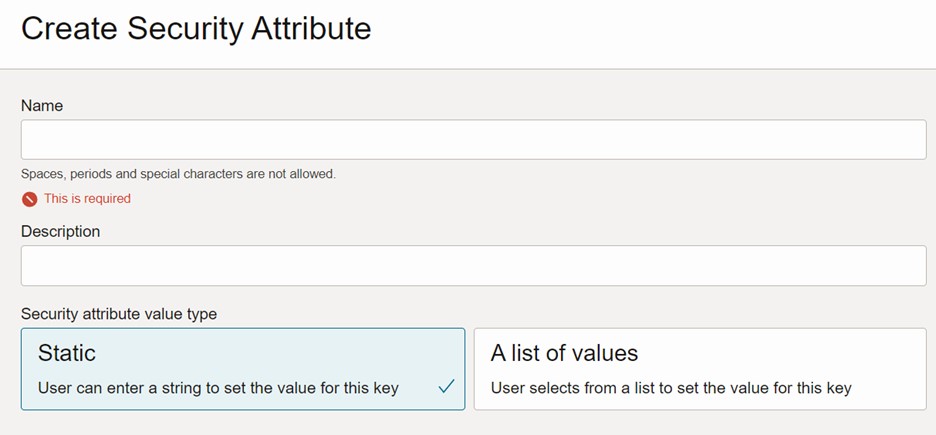Click the checkmark icon in Static card

point(446,386)
